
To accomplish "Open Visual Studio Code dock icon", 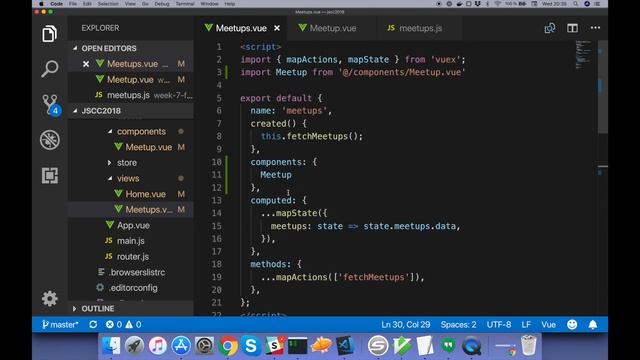I will coord(345,346).
